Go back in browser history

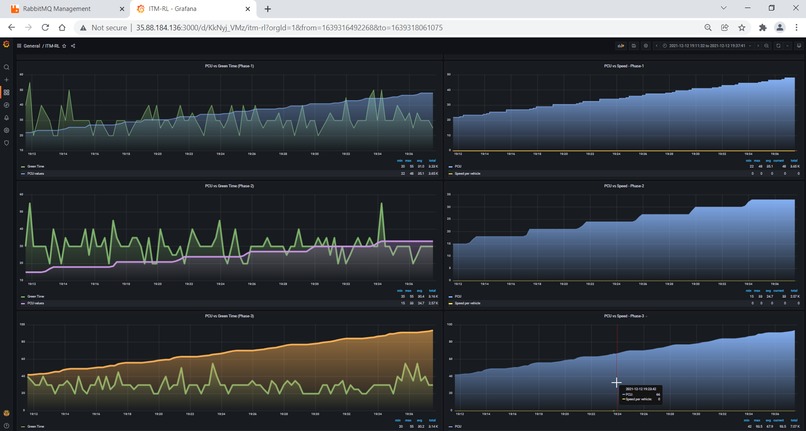pyautogui.click(x=11, y=28)
